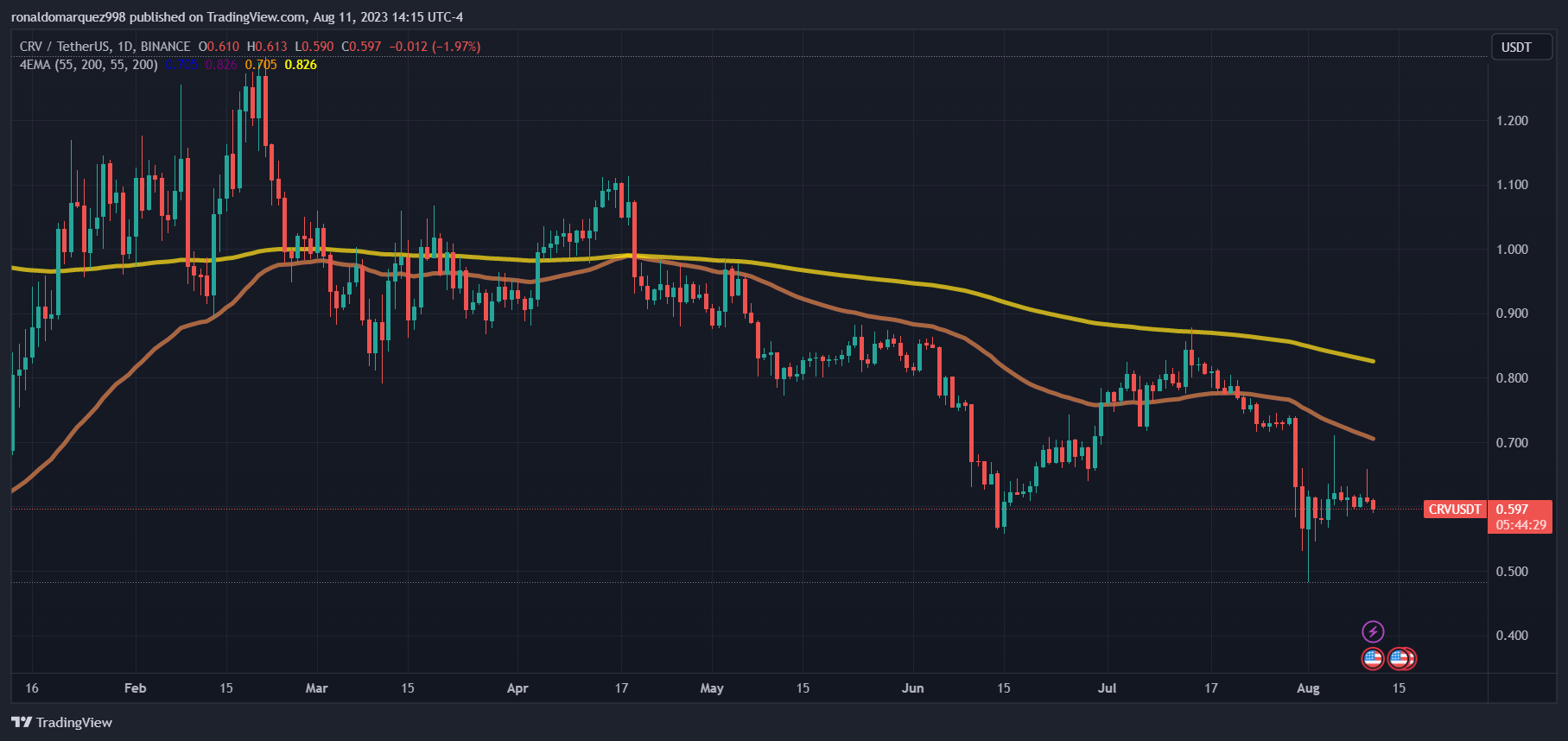Click the orange 0.705 EMA value
1568x741 pixels.
[261, 65]
